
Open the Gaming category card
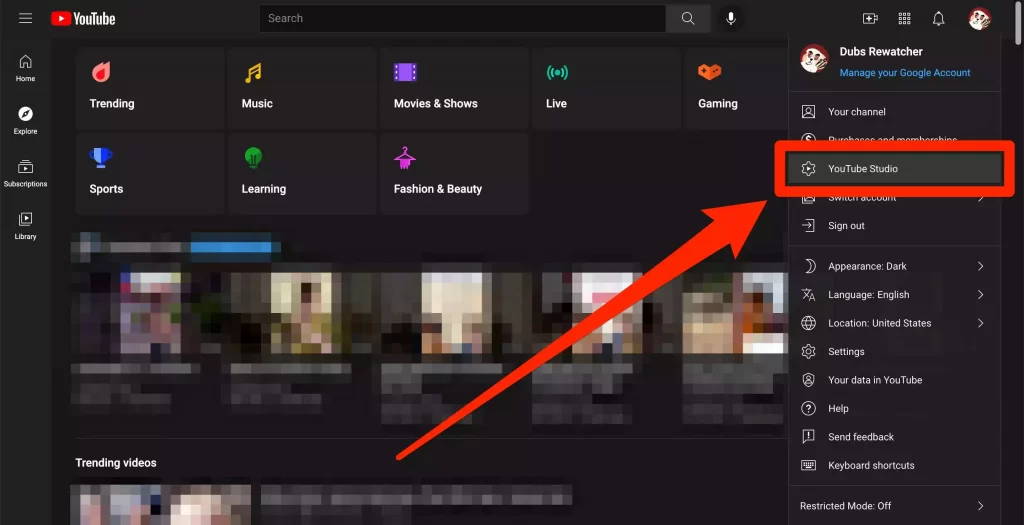pyautogui.click(x=736, y=88)
